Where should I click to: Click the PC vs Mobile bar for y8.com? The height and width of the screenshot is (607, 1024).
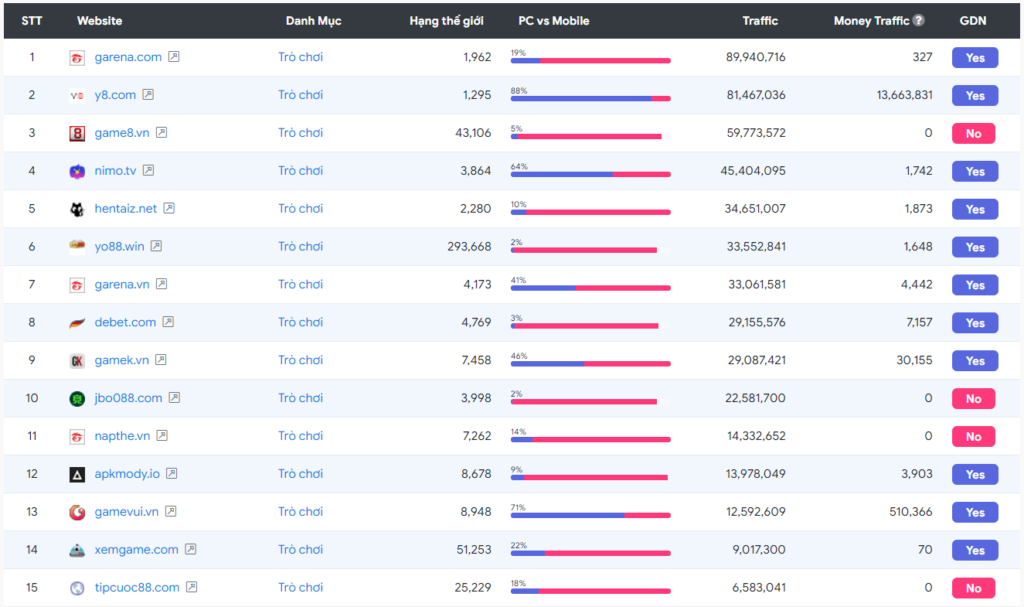click(590, 98)
